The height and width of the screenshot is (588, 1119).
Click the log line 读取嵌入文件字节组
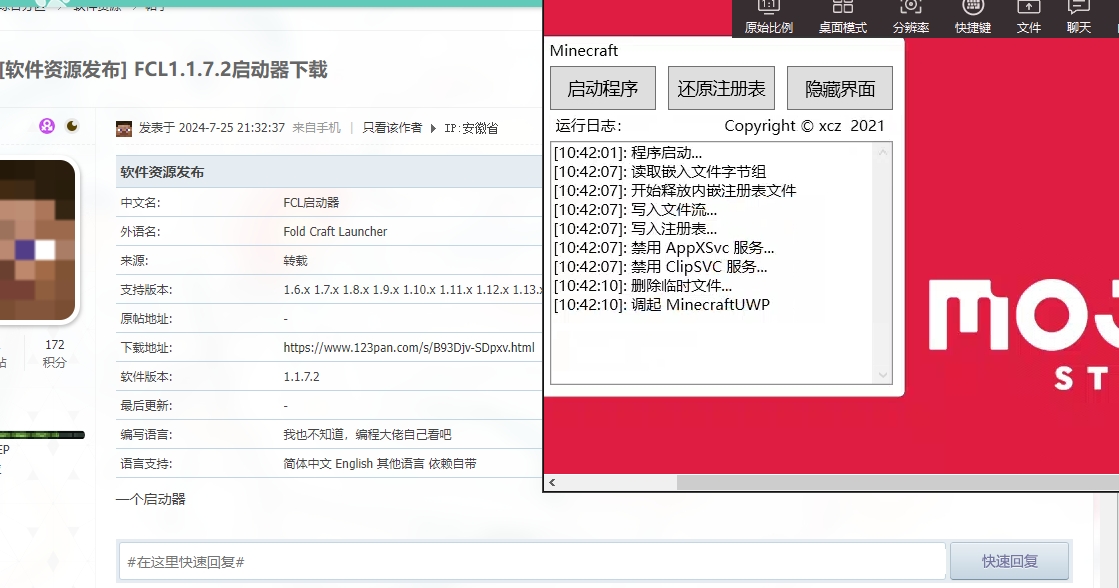point(660,172)
